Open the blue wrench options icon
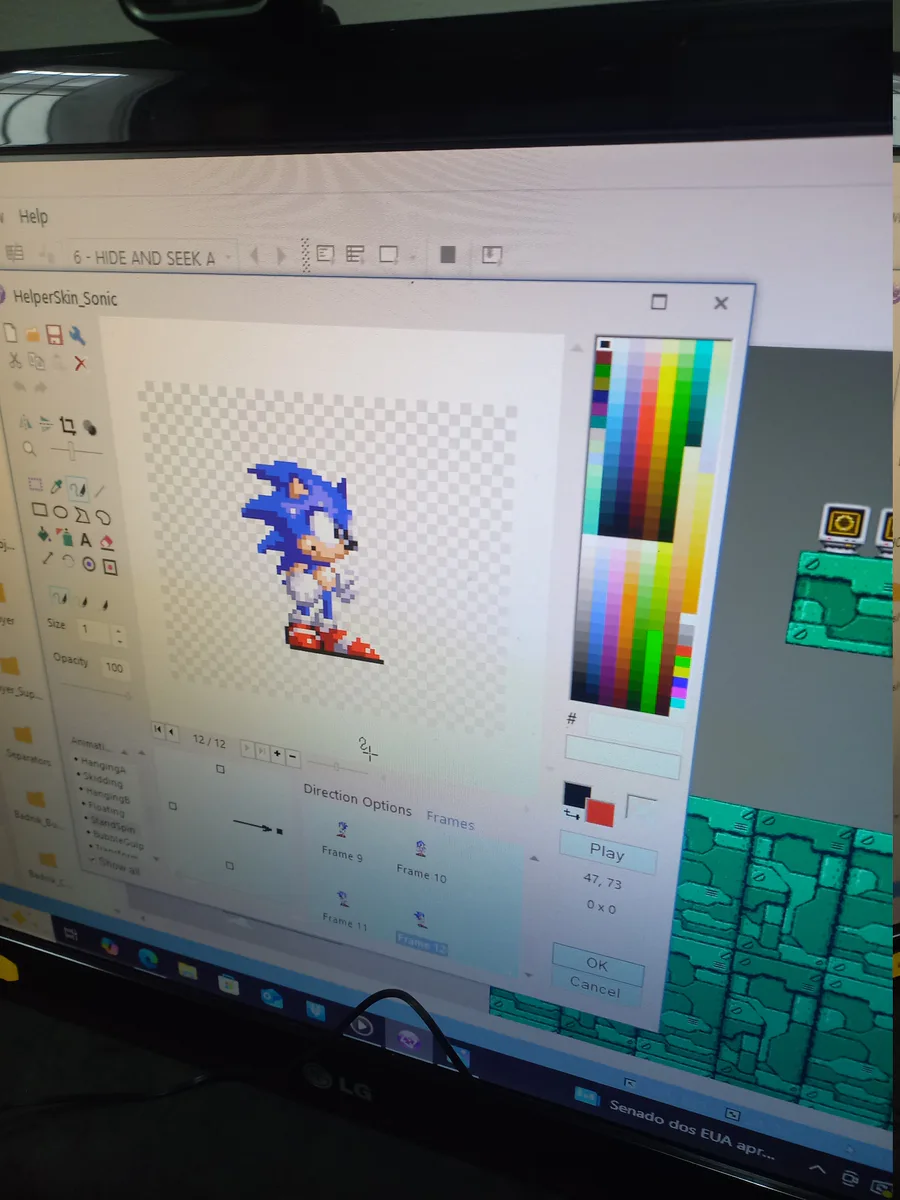The height and width of the screenshot is (1200, 900). [x=77, y=336]
